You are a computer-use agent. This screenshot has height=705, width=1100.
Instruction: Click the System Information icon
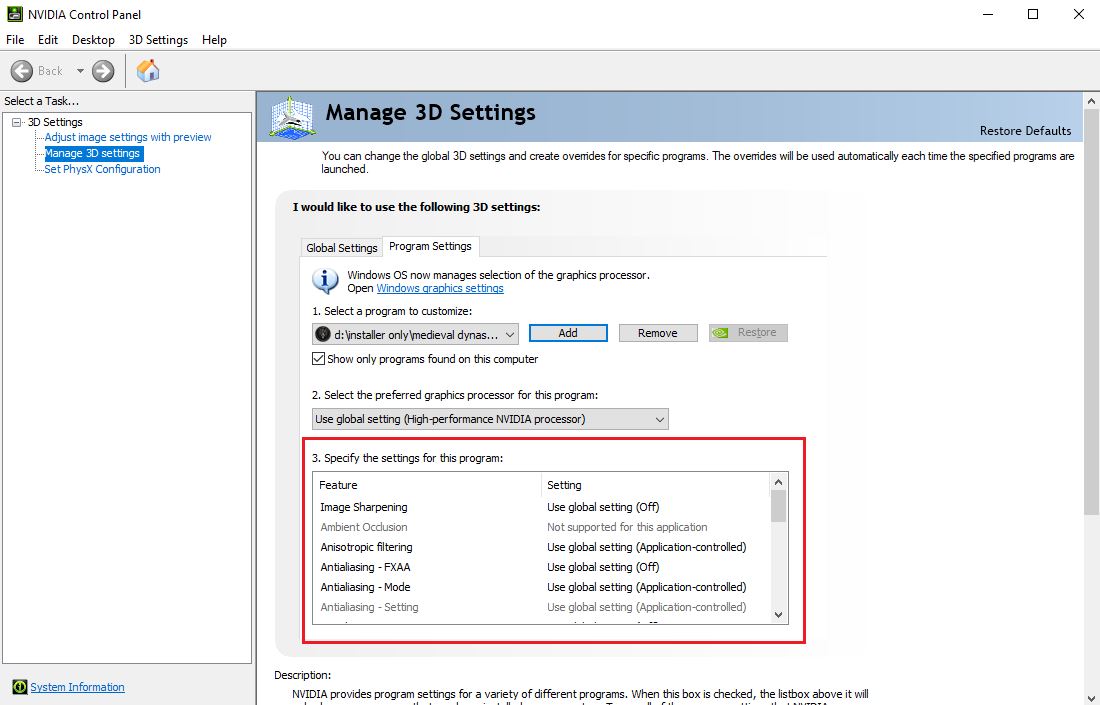click(x=19, y=687)
